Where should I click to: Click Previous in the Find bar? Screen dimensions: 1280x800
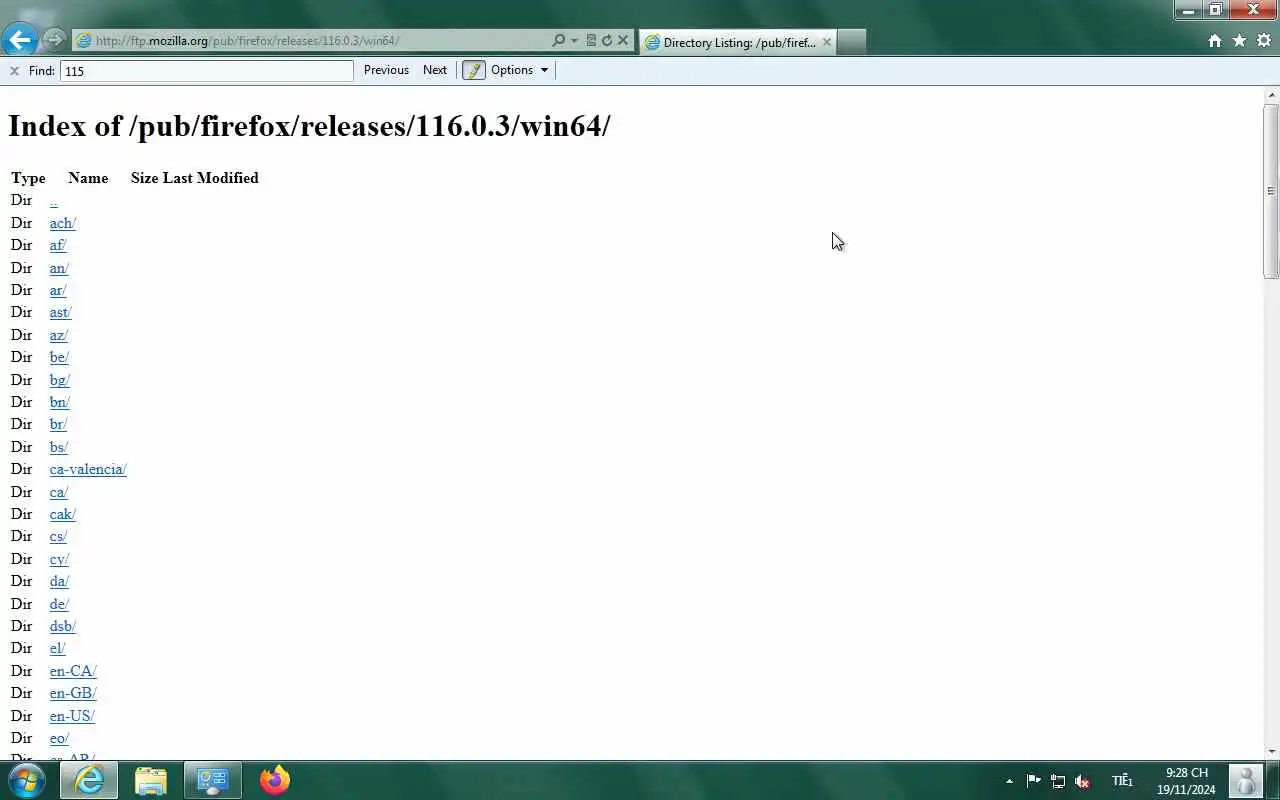386,70
